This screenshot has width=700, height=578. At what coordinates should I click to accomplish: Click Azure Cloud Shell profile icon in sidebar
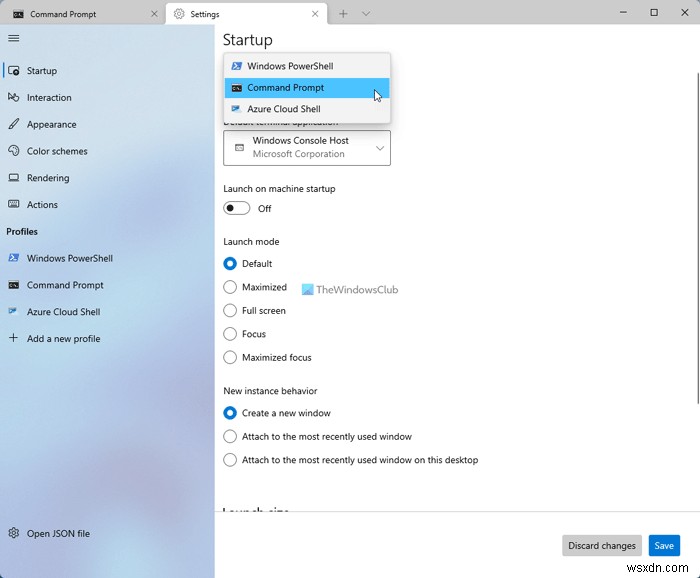pyautogui.click(x=13, y=311)
